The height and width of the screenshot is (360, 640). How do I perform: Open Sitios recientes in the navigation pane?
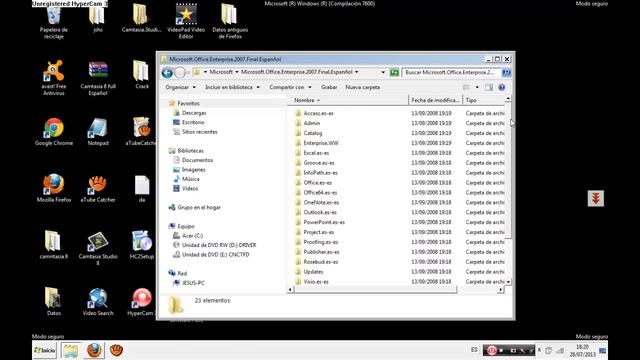coord(200,132)
